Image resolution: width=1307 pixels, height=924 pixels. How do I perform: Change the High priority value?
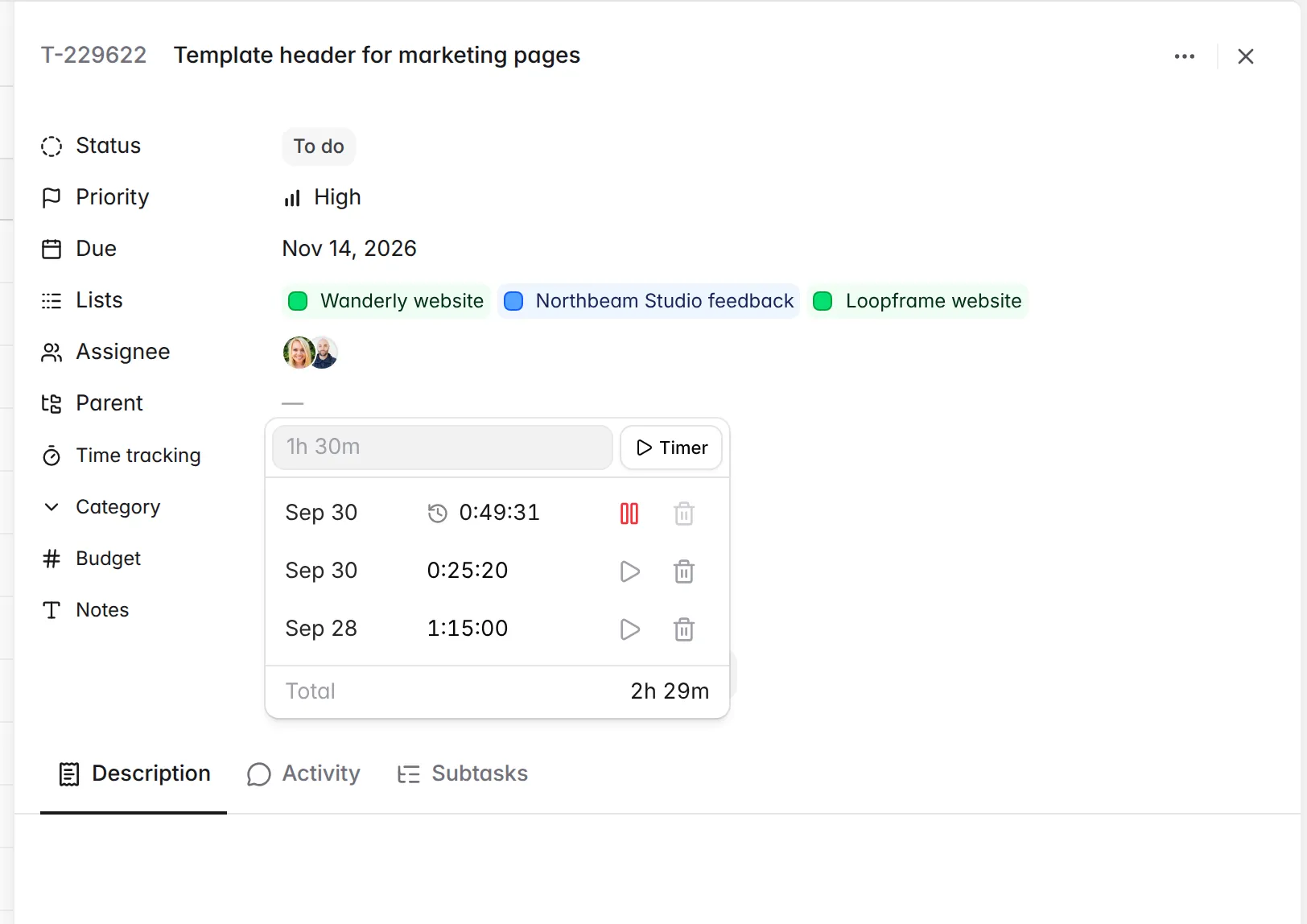(322, 197)
